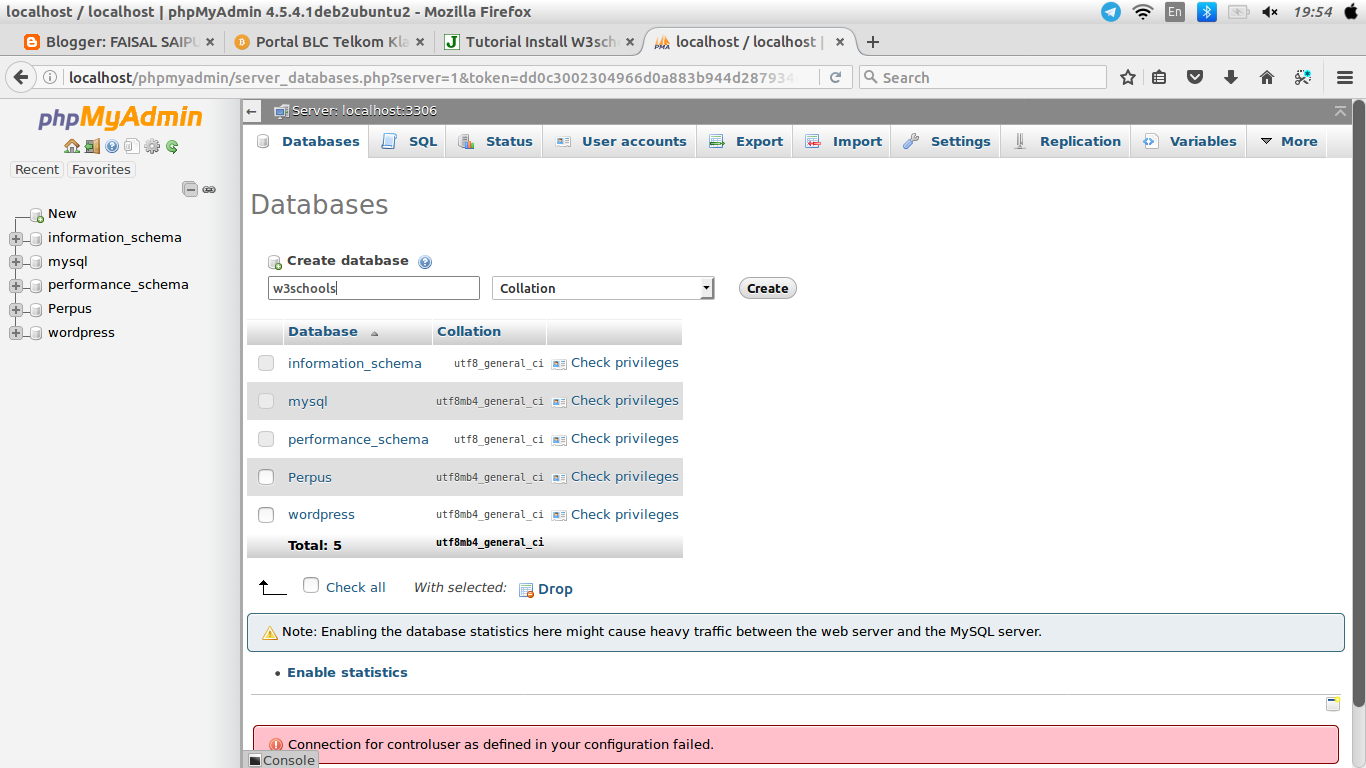Collapse all tree nodes using the minus icon
This screenshot has height=768, width=1366.
pyautogui.click(x=190, y=188)
